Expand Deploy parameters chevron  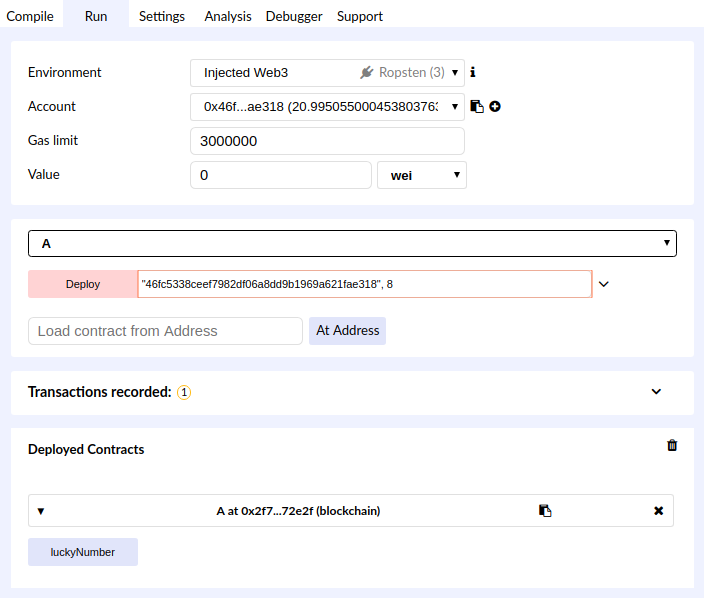[603, 284]
